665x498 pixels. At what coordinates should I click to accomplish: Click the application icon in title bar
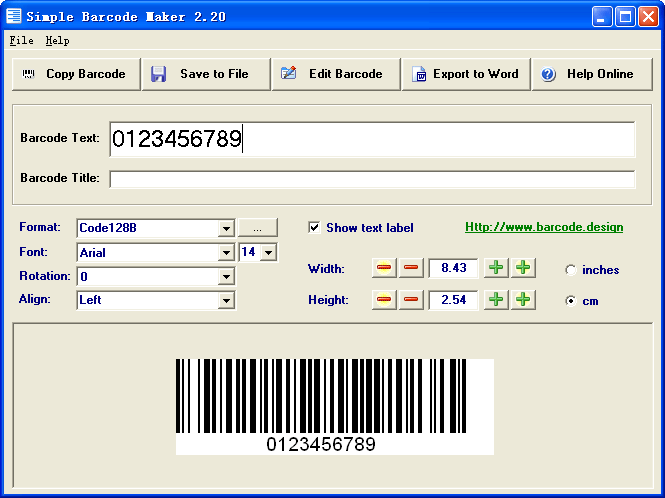[x=14, y=16]
